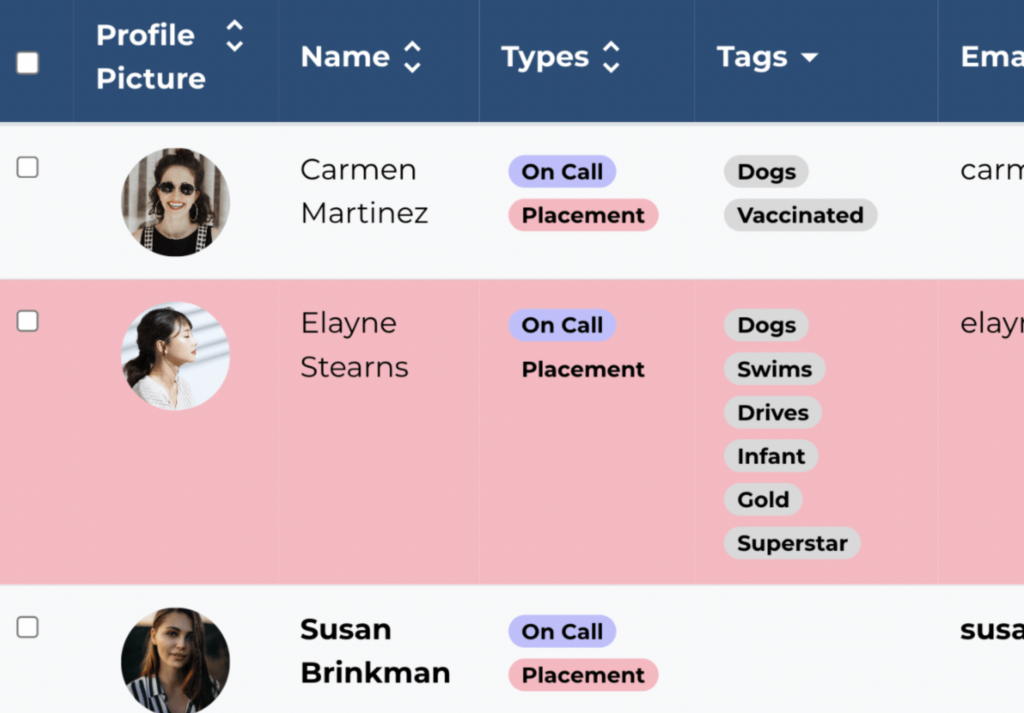This screenshot has width=1024, height=713.
Task: Click the Email column header
Action: (990, 57)
